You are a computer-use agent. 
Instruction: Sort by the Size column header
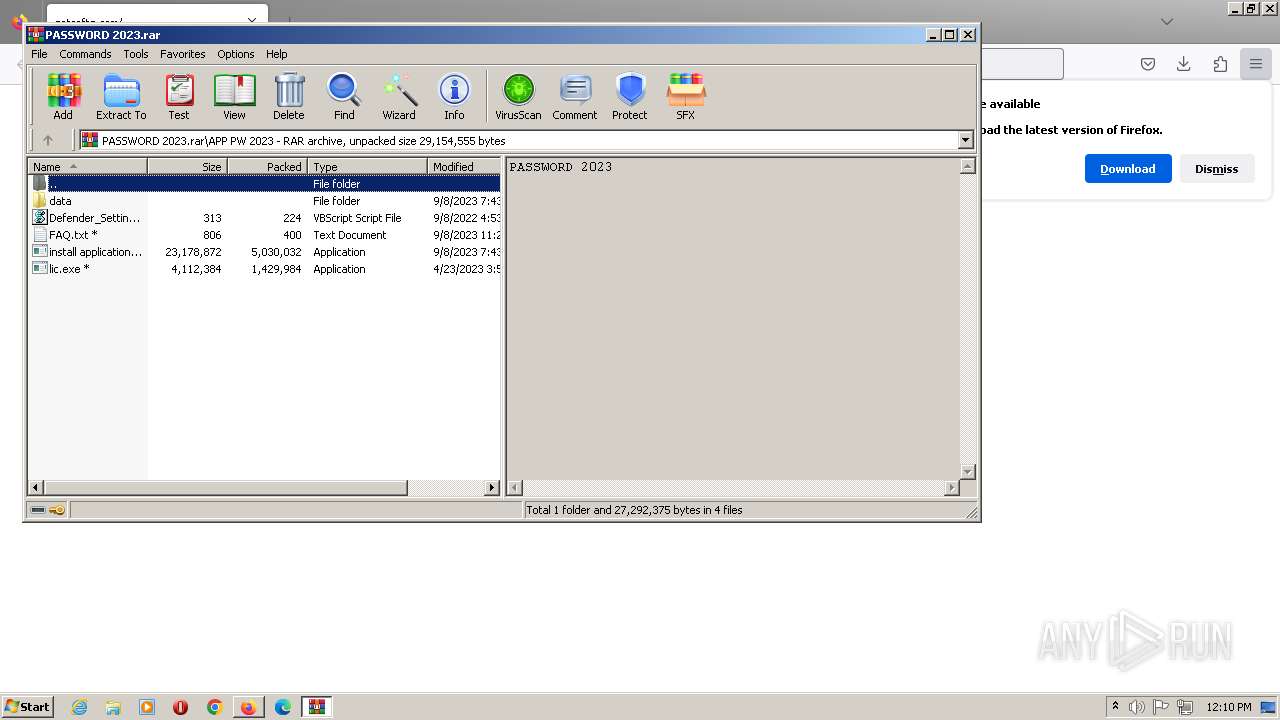[x=187, y=167]
